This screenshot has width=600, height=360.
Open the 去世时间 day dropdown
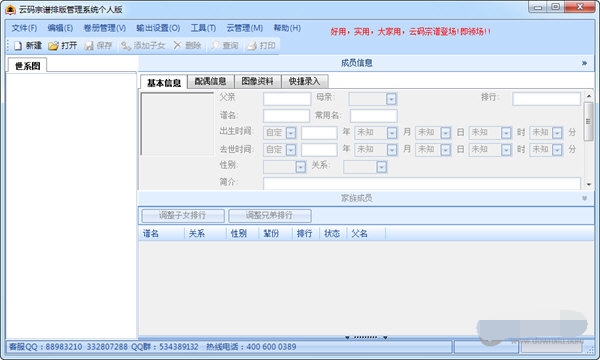[445, 150]
